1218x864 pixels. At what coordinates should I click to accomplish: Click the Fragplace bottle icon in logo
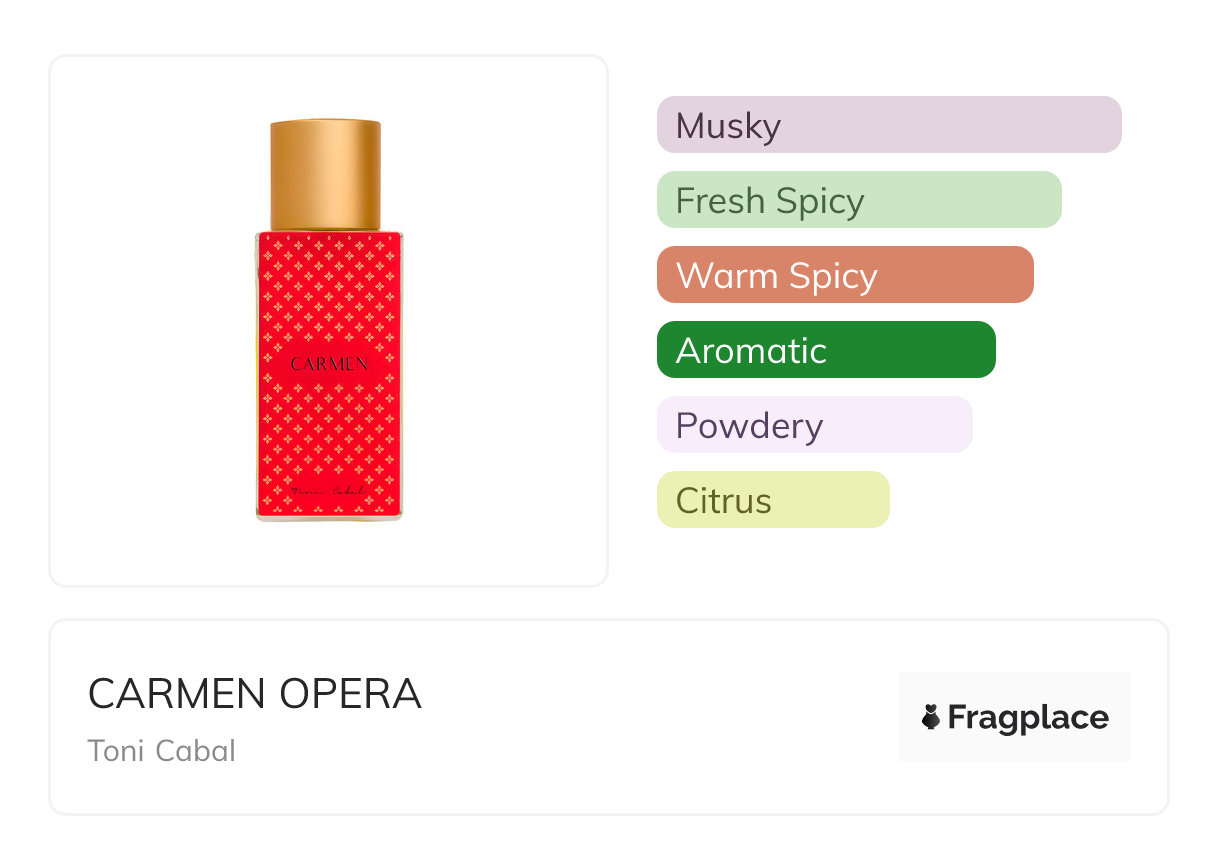click(931, 717)
